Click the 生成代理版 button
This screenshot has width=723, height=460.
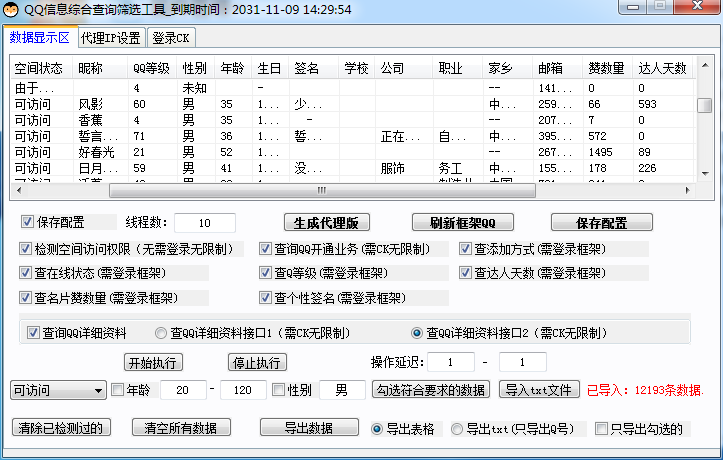pos(326,223)
